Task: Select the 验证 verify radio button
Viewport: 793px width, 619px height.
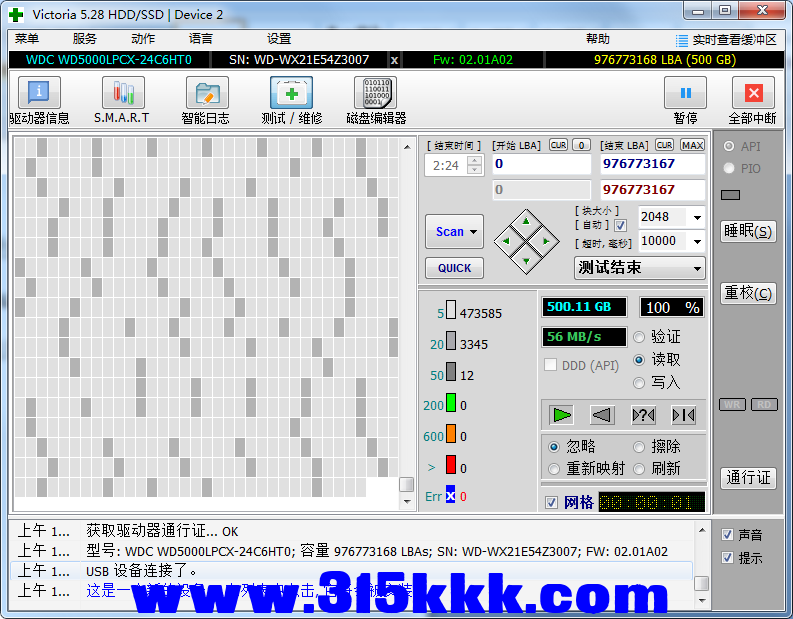Action: tap(640, 337)
